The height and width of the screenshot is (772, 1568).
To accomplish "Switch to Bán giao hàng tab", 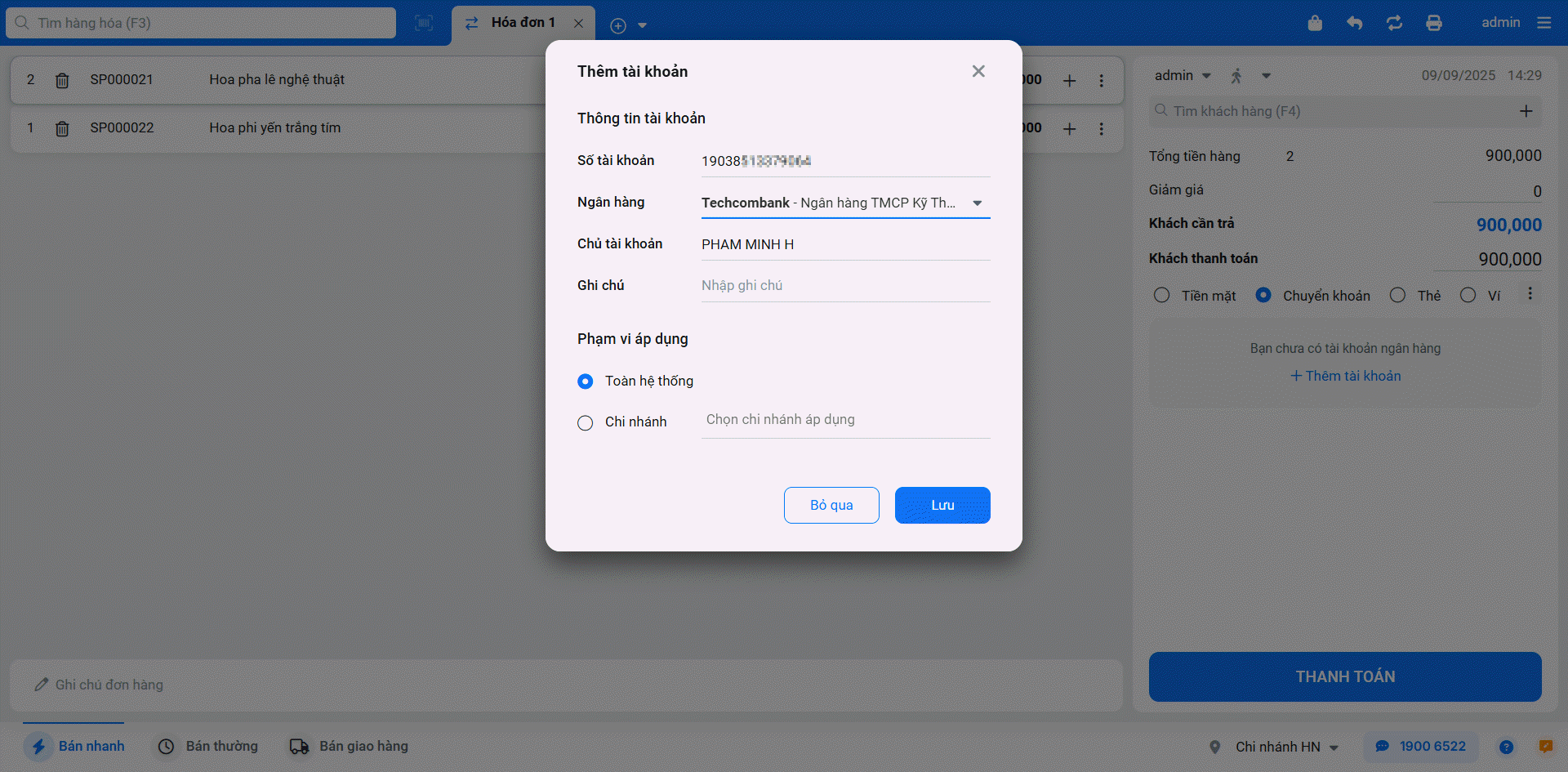I will coord(349,746).
